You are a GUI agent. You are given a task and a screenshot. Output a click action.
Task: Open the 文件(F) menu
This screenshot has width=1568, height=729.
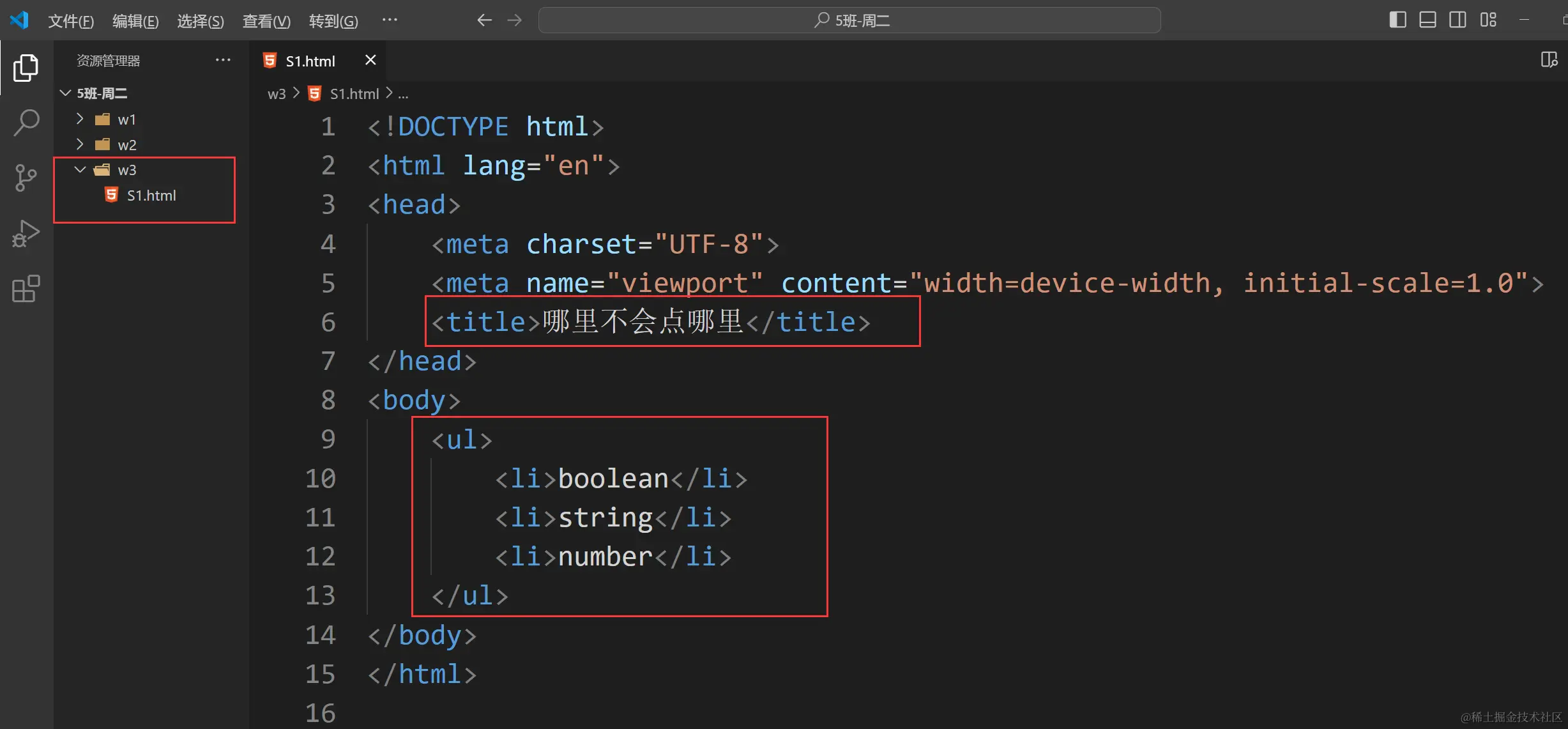71,21
